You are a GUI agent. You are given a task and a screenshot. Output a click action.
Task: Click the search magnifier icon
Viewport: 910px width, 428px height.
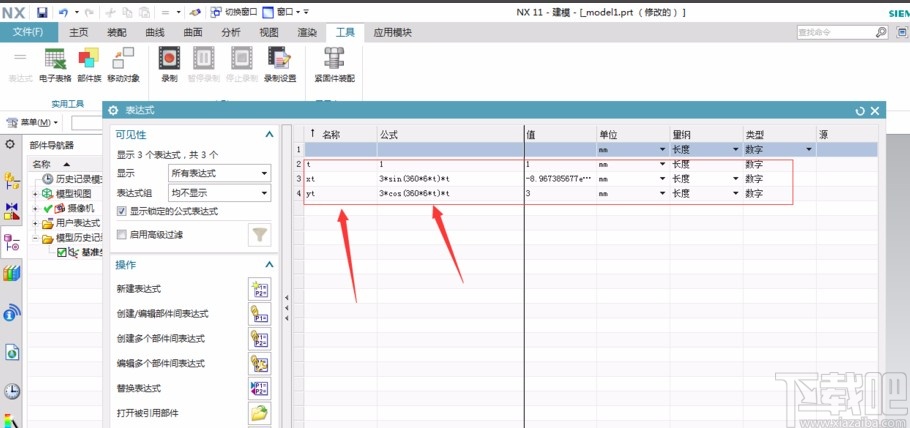(882, 33)
